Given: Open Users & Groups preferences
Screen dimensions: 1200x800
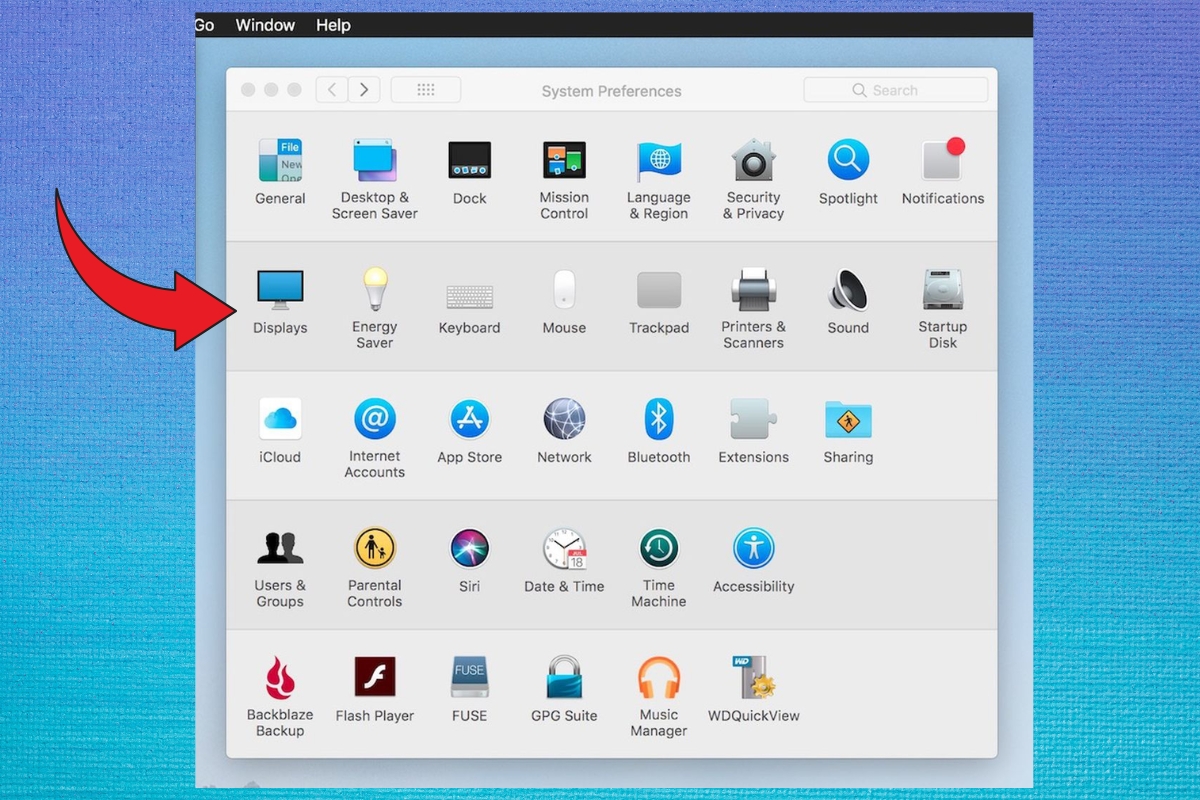Looking at the screenshot, I should [x=280, y=567].
